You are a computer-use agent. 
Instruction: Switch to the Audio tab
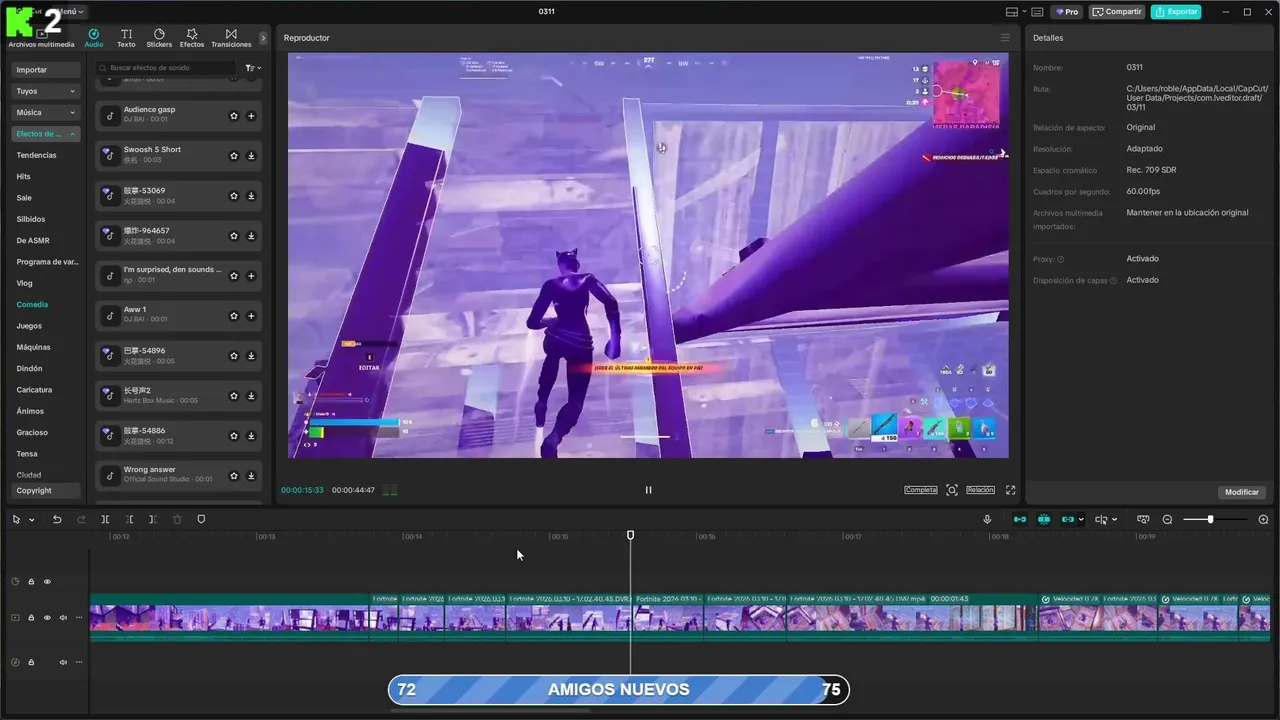coord(93,38)
